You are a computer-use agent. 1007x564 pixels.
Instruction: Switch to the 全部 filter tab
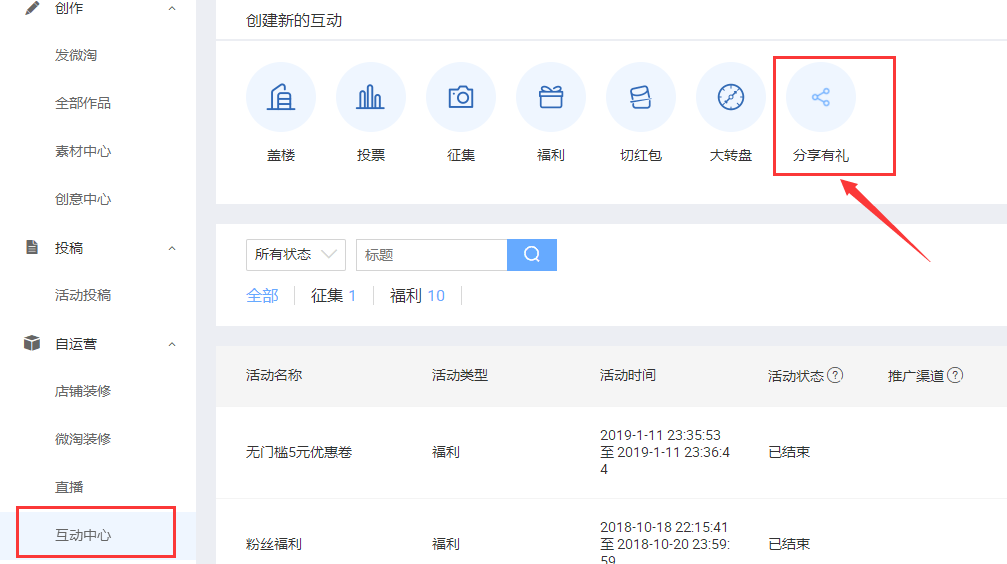tap(262, 295)
